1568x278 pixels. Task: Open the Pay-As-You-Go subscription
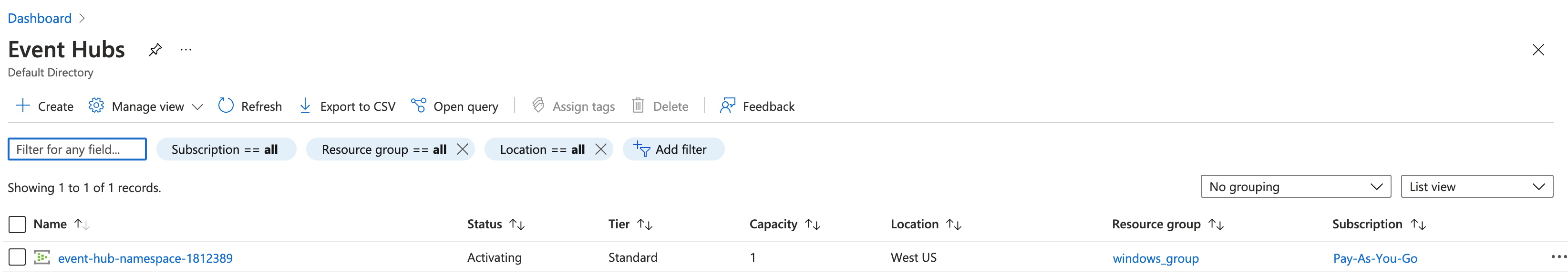click(x=1374, y=258)
